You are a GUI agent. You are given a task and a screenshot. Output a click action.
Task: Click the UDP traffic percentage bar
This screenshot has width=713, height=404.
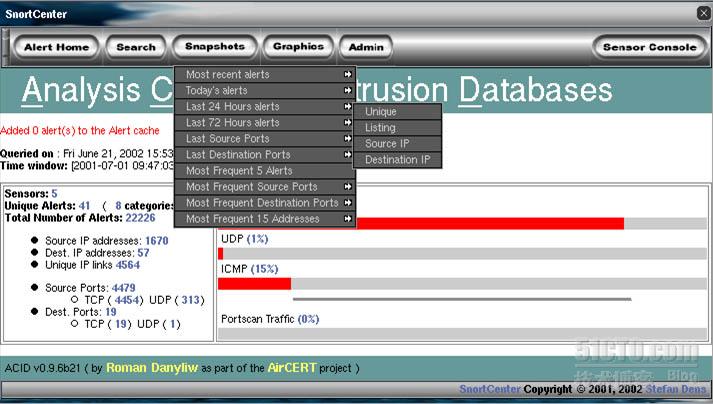pyautogui.click(x=462, y=253)
